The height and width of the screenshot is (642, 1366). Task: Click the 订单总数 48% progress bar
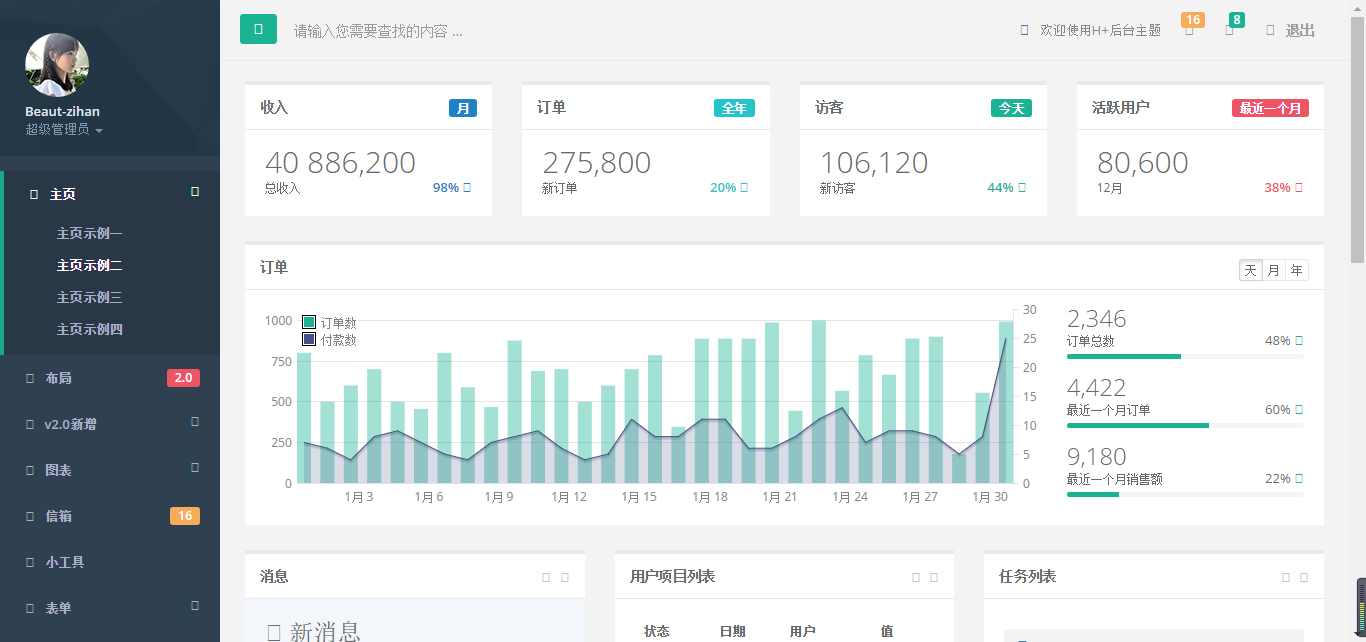pyautogui.click(x=1185, y=356)
